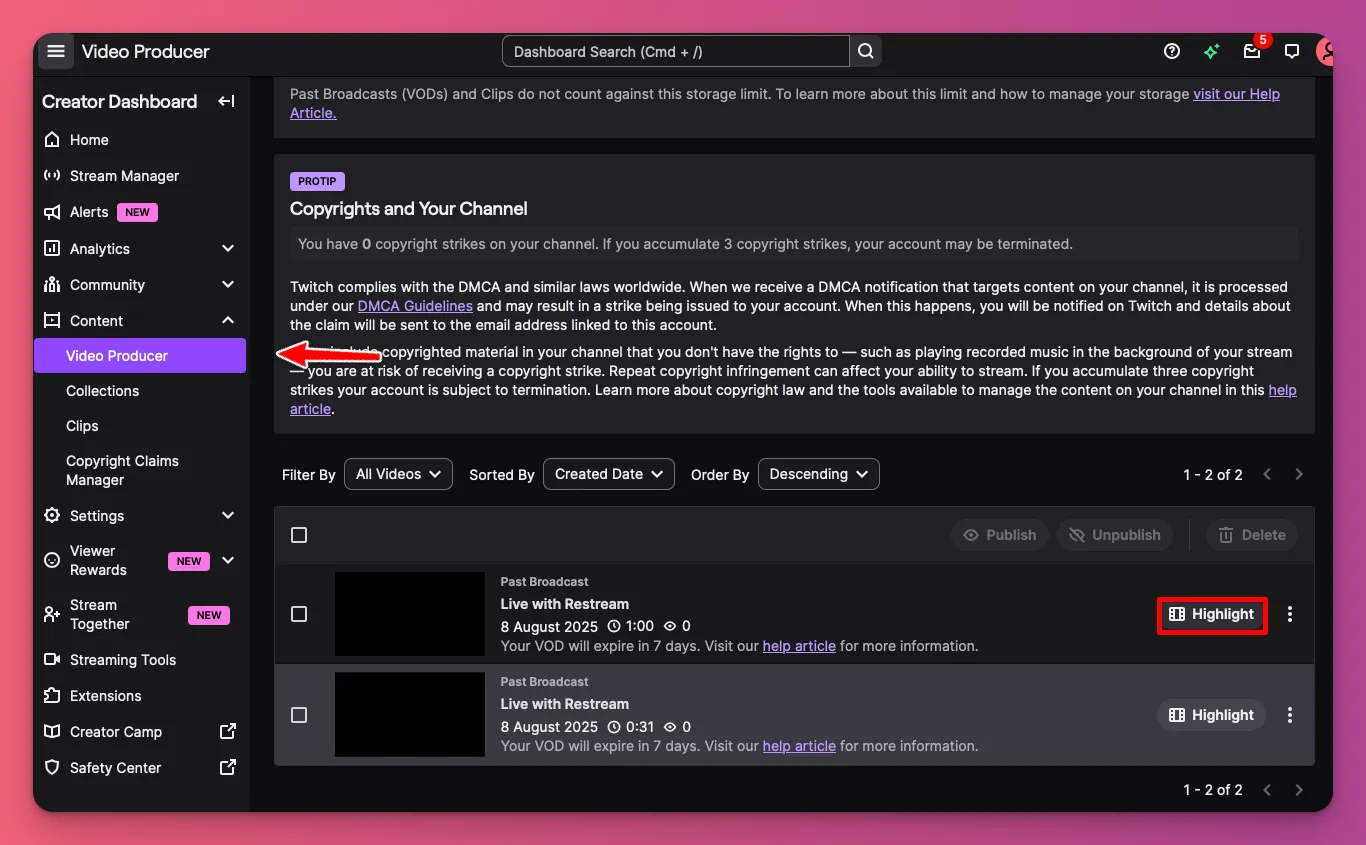The width and height of the screenshot is (1366, 845).
Task: Open the Descending order dropdown
Action: 818,474
